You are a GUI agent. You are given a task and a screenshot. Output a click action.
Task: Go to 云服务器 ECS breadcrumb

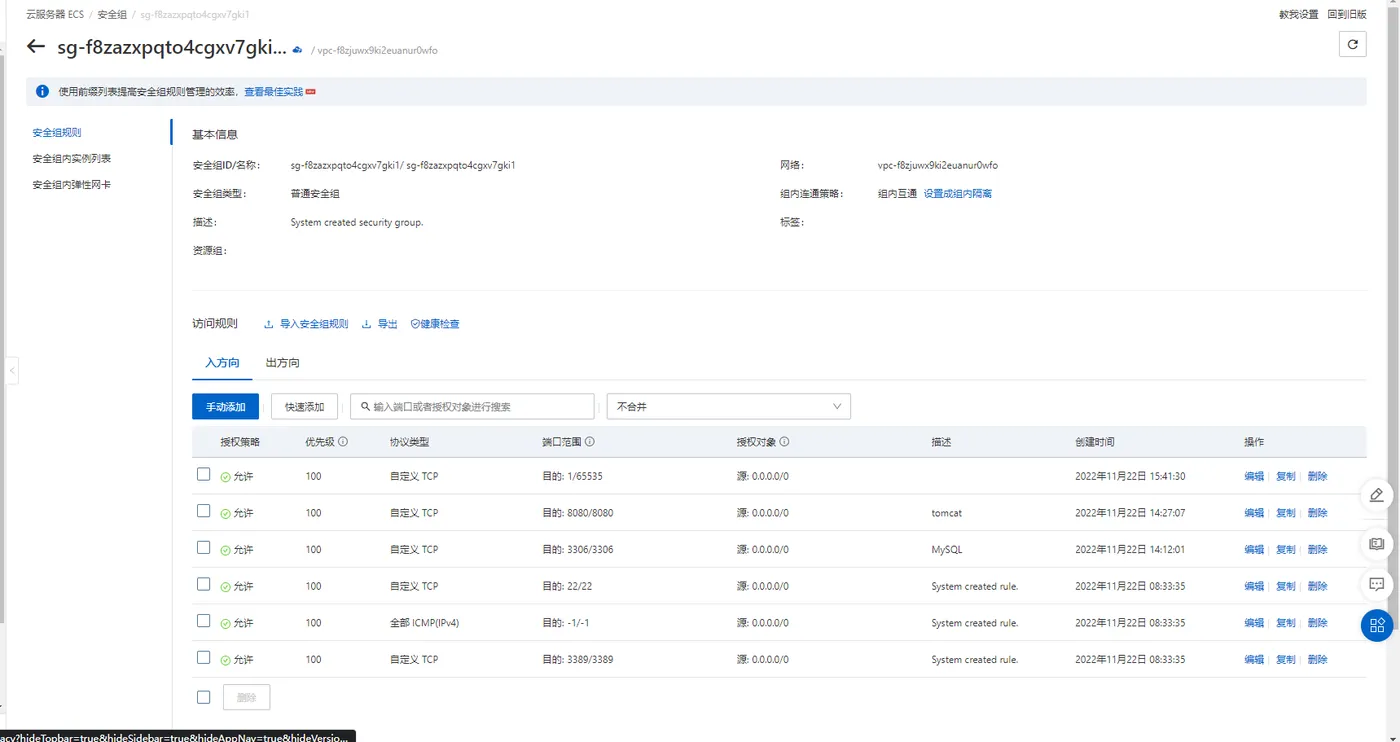pos(55,15)
